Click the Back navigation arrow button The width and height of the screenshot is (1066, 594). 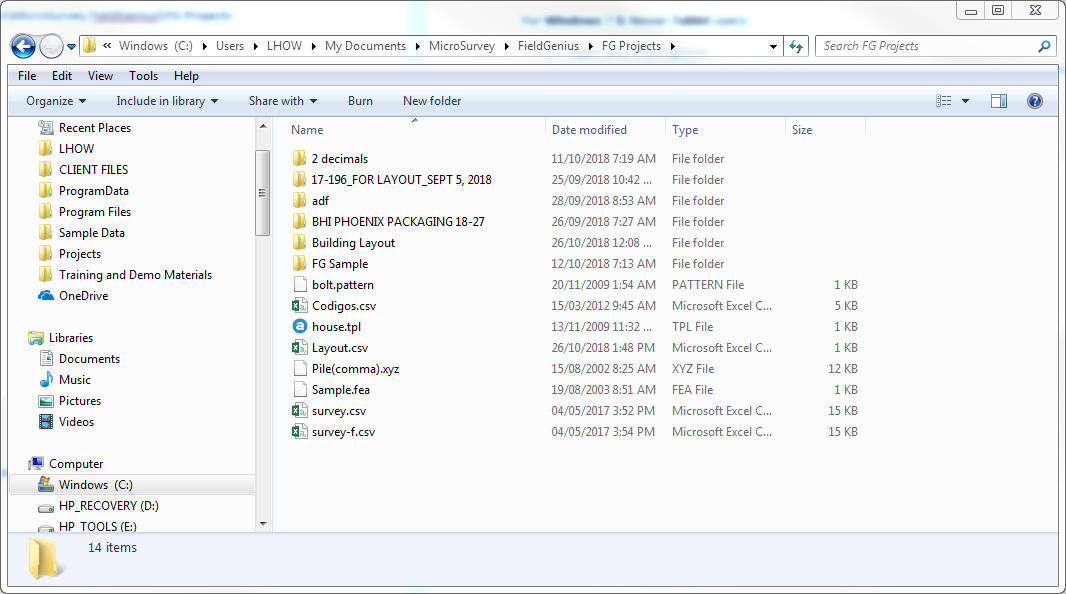click(24, 46)
